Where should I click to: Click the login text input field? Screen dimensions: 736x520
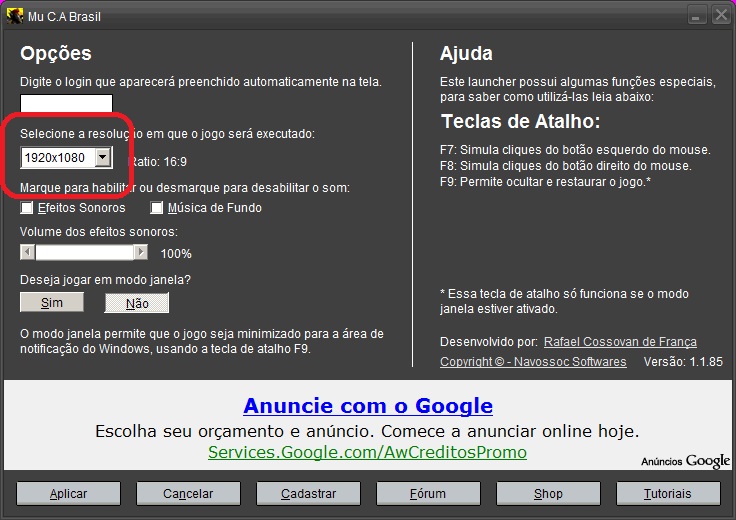pyautogui.click(x=66, y=103)
